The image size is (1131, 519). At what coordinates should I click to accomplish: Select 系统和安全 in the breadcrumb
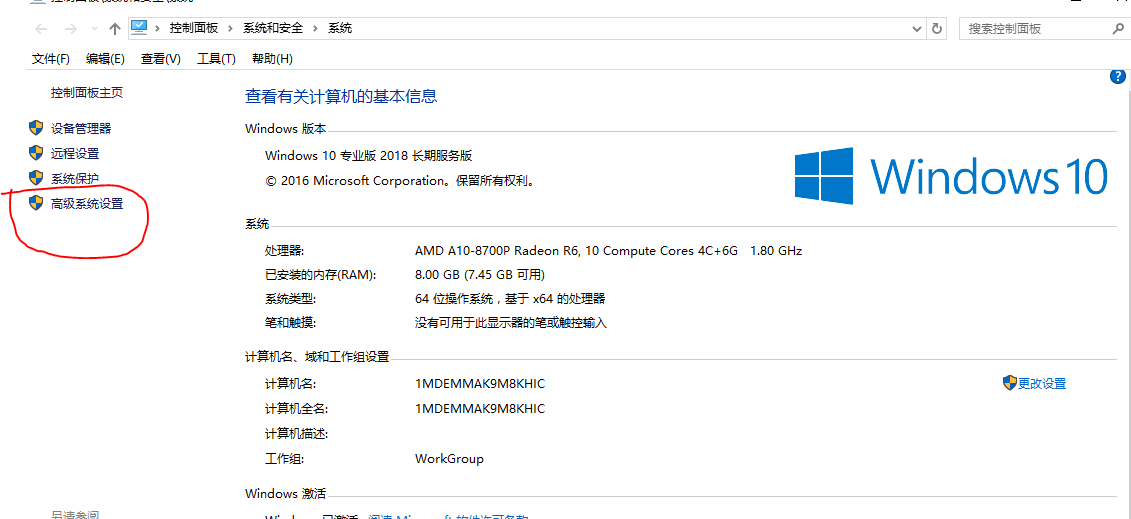pyautogui.click(x=273, y=29)
